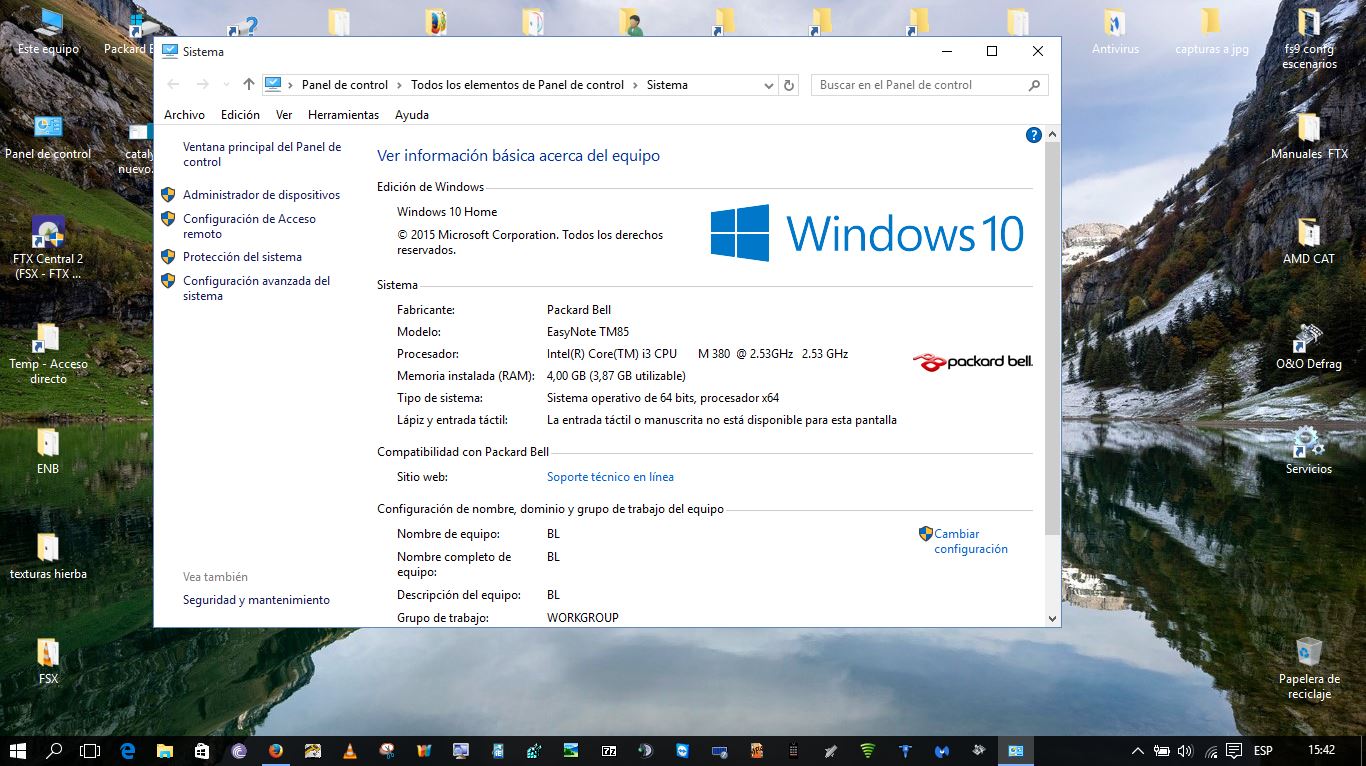Click green Wi-Fi signal taskbar icon
The image size is (1366, 766).
click(x=867, y=750)
